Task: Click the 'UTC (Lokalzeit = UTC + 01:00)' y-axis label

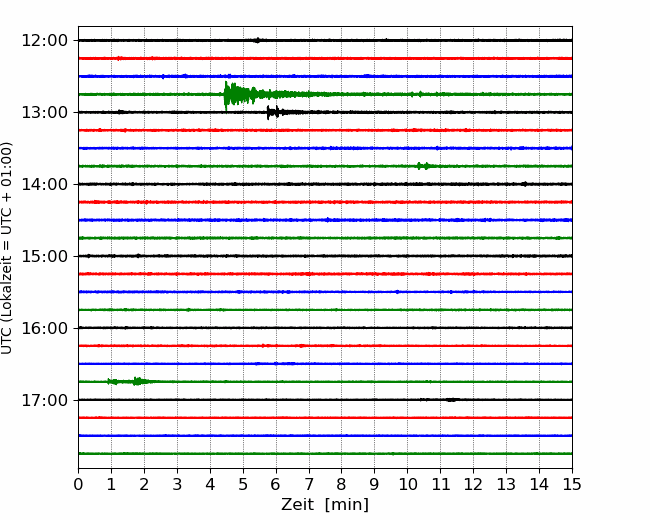Action: (x=8, y=248)
